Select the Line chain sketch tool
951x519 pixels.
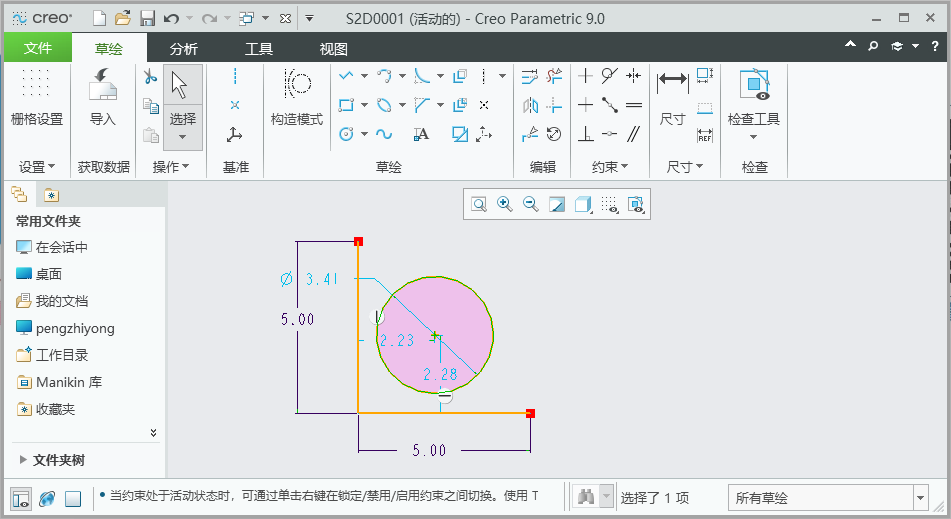point(346,76)
